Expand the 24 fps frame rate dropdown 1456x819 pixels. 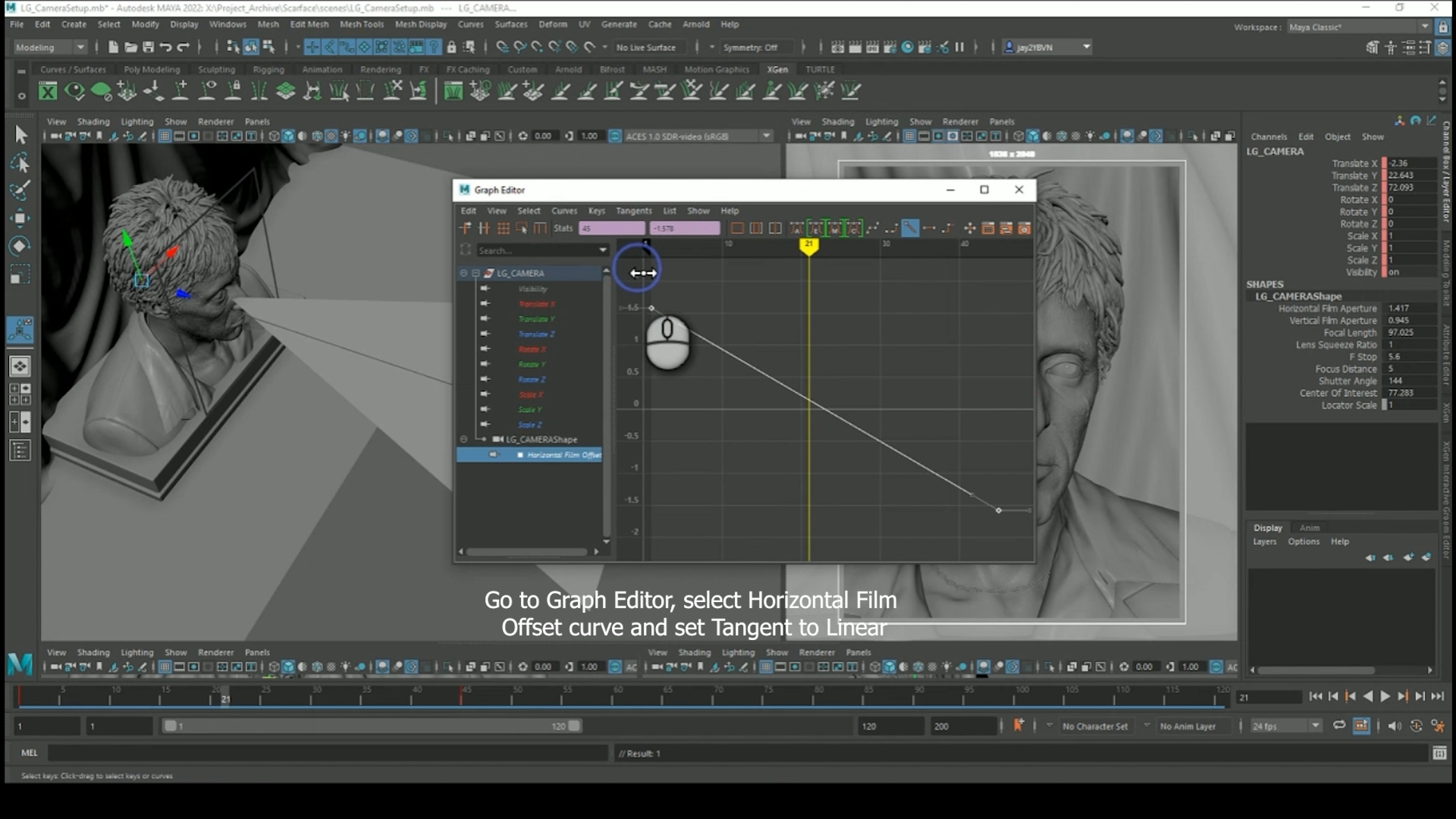tap(1316, 726)
